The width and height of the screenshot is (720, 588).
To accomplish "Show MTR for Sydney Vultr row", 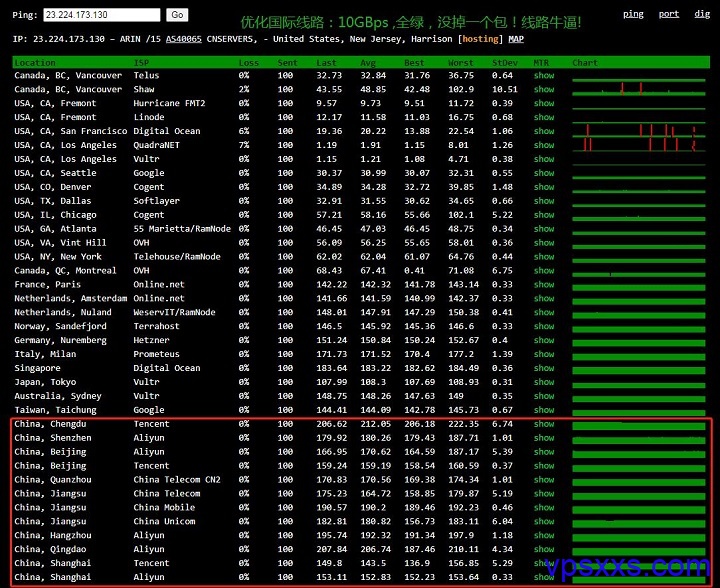I will (544, 396).
